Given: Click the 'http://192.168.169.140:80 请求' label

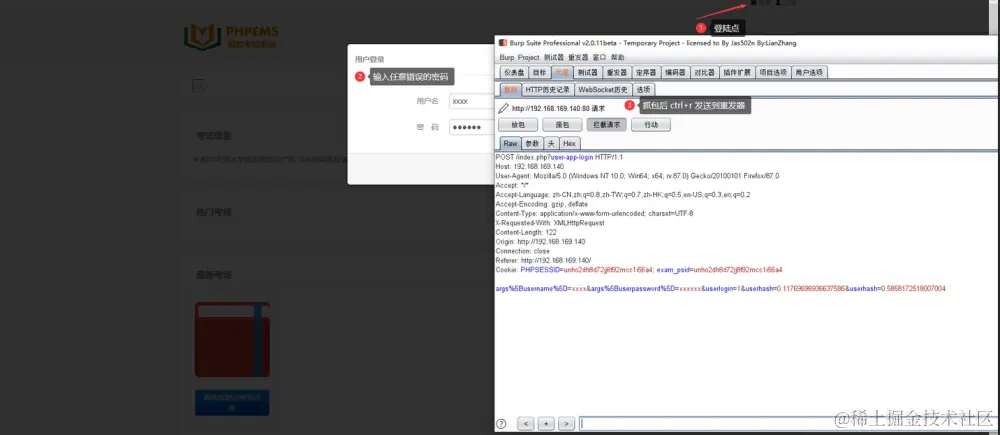Looking at the screenshot, I should tap(559, 109).
